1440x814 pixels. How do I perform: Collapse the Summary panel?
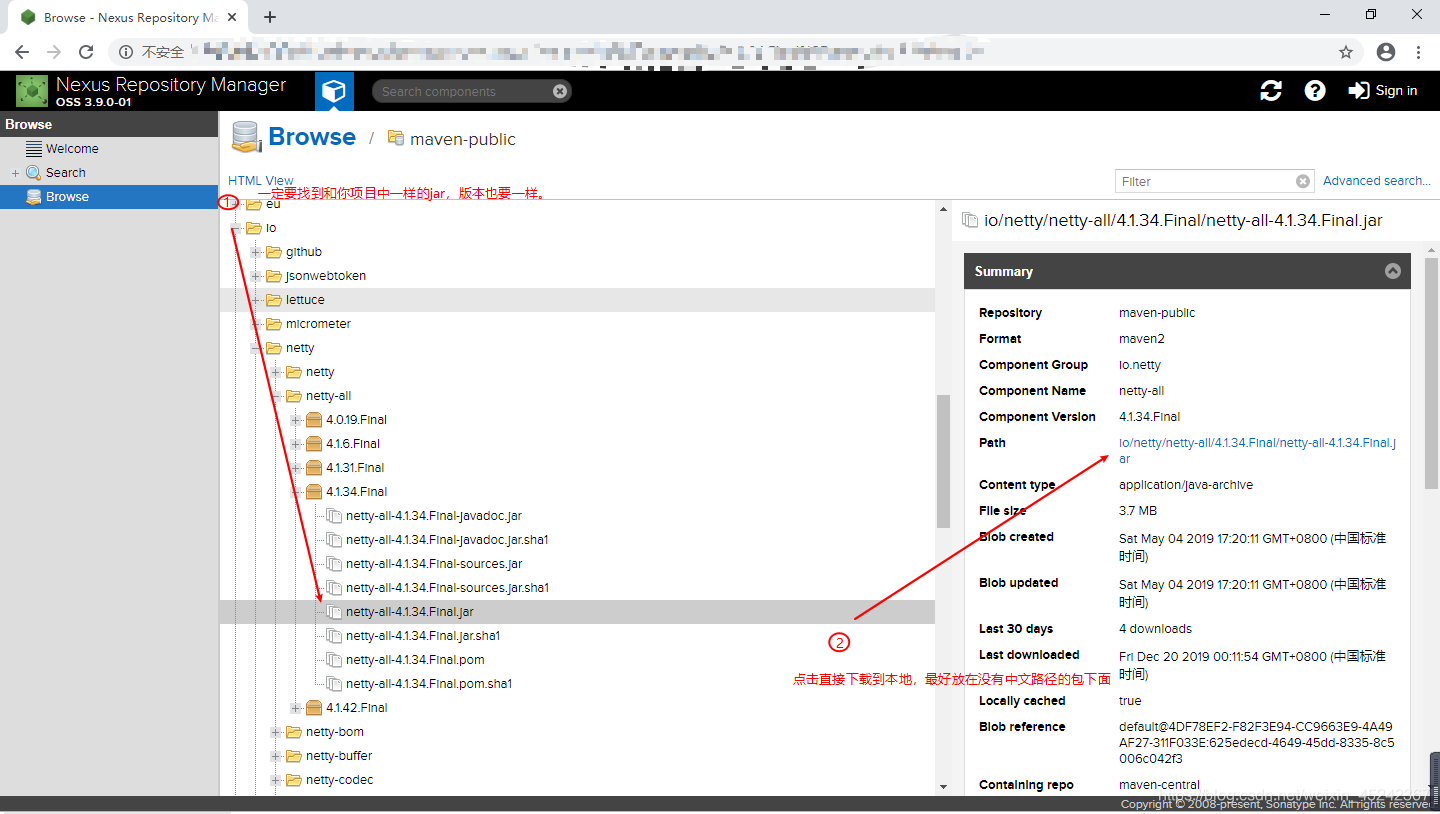(x=1392, y=271)
